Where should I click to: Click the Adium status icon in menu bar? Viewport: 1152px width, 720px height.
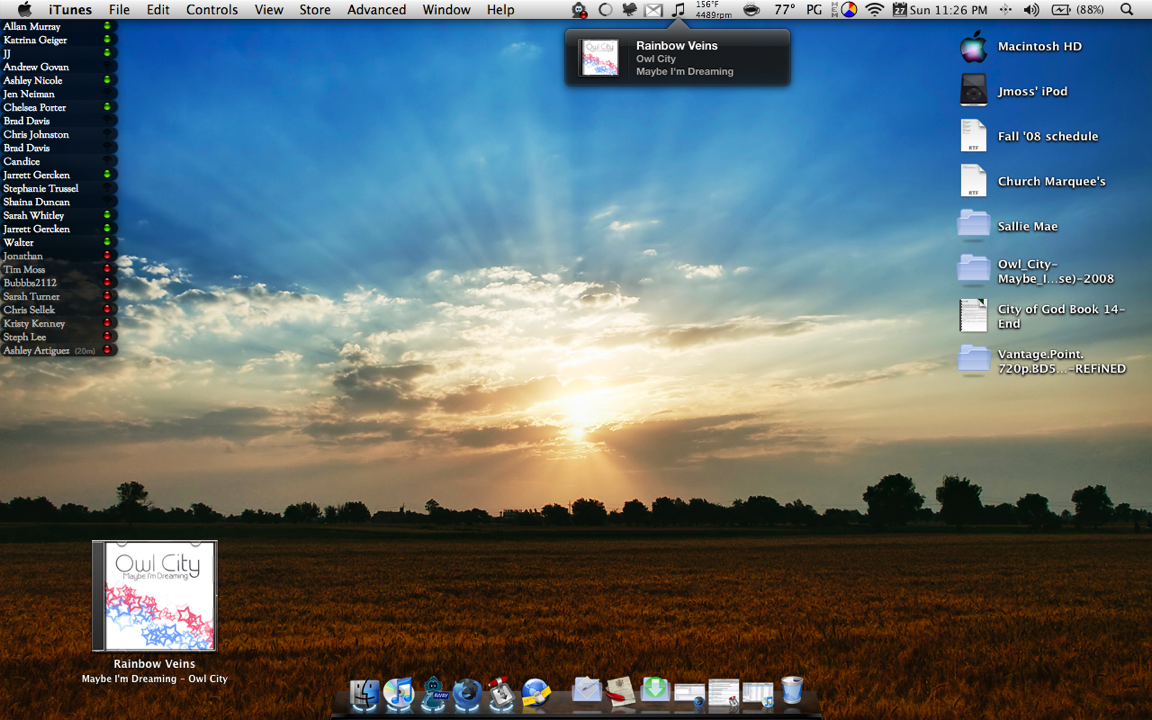pyautogui.click(x=580, y=10)
